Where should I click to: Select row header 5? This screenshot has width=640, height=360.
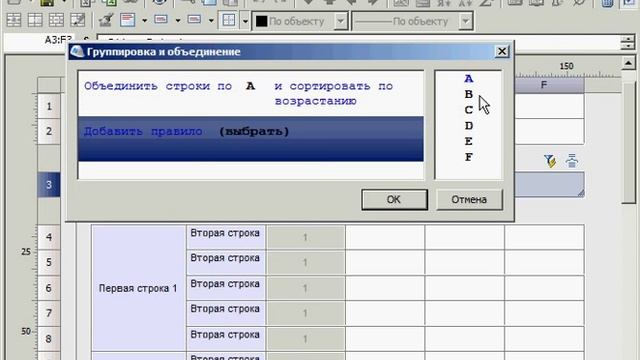pos(49,262)
